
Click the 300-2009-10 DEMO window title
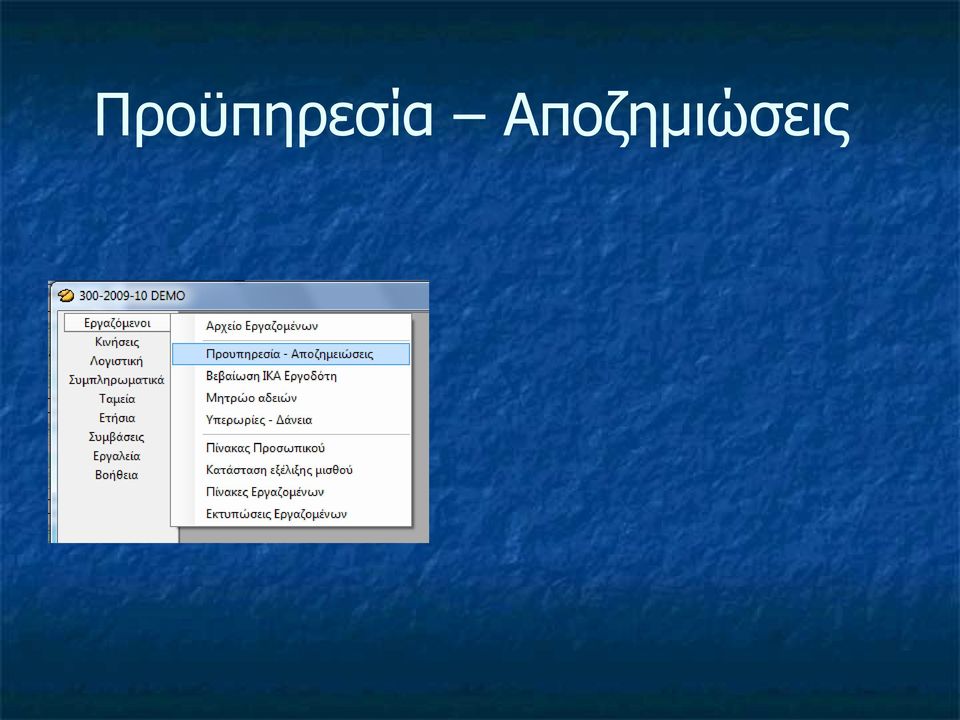click(x=132, y=296)
